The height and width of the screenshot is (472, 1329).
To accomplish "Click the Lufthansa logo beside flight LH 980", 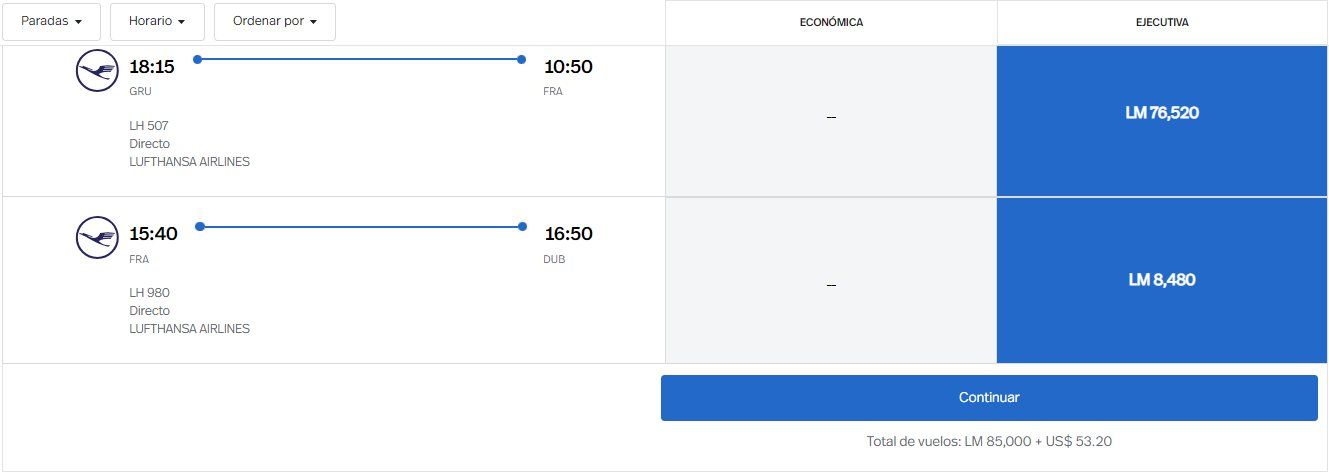I will [x=97, y=238].
